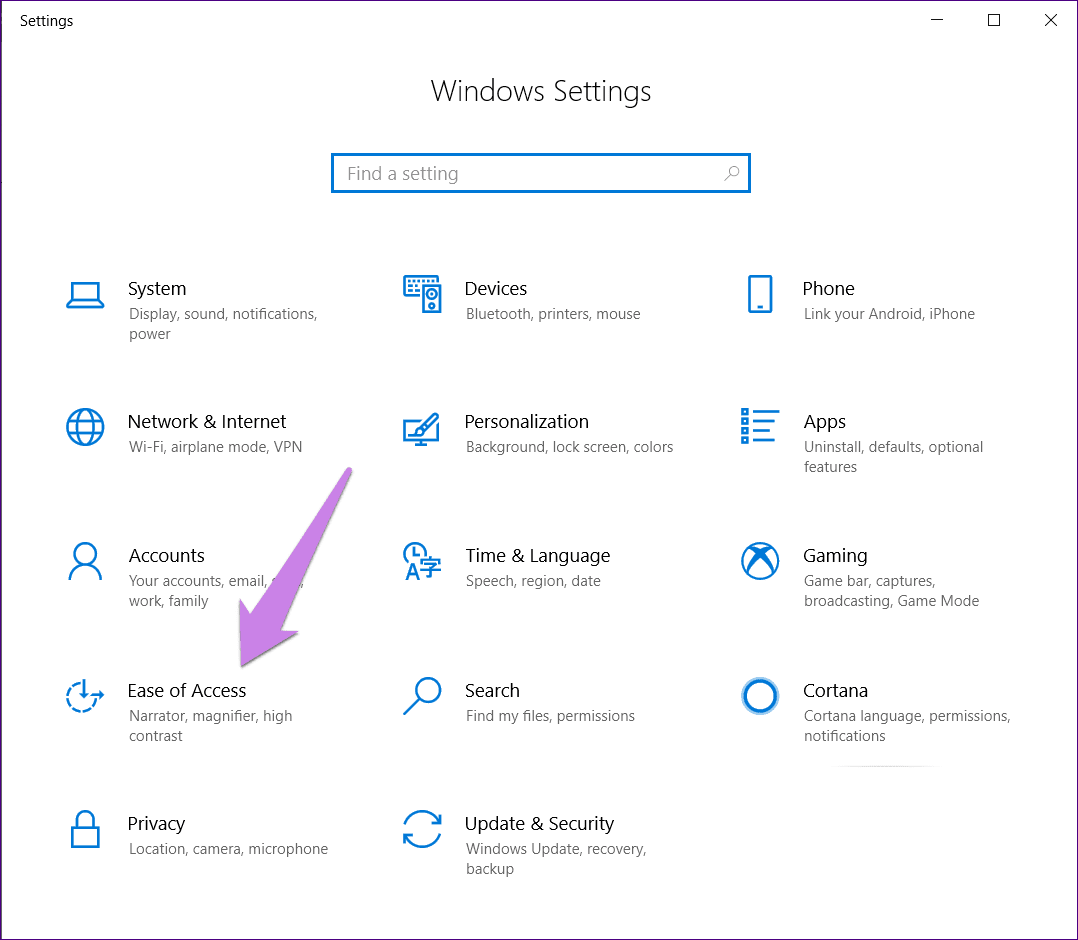Click 'Display, sound, notifications, power' text
1078x940 pixels.
[x=223, y=324]
